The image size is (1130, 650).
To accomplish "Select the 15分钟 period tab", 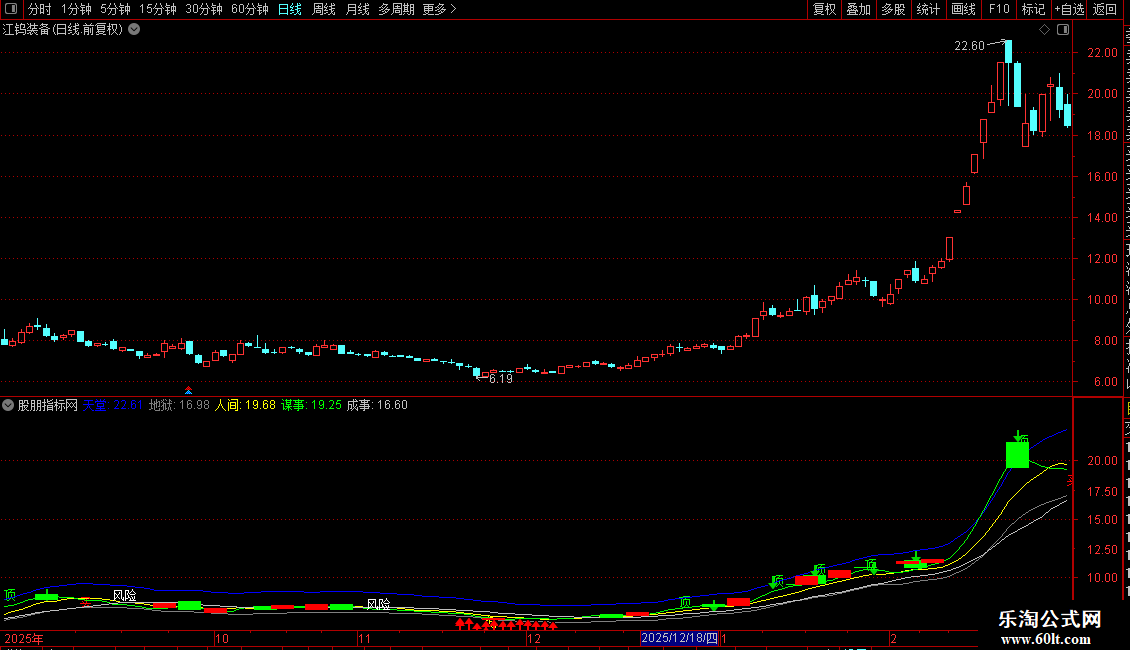I will (157, 9).
